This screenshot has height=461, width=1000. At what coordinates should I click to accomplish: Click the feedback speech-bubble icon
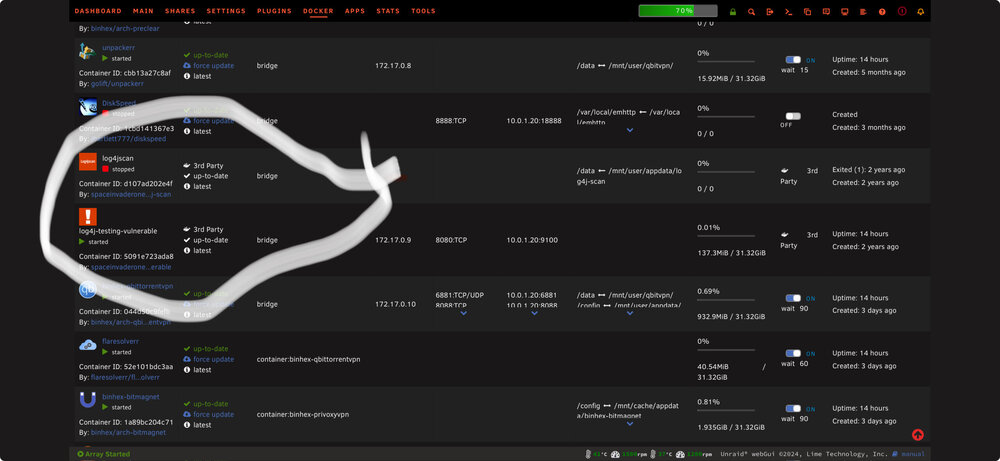[x=826, y=11]
